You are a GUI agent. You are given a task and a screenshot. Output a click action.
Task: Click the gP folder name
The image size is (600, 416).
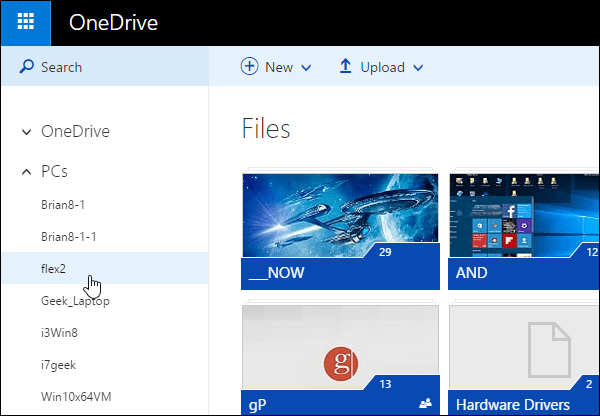click(258, 405)
